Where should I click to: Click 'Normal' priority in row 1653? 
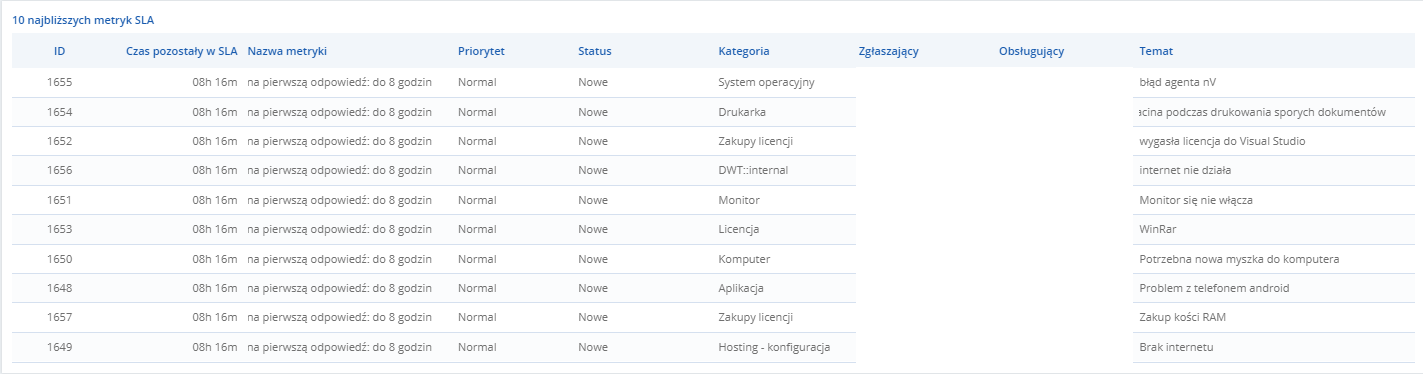477,229
